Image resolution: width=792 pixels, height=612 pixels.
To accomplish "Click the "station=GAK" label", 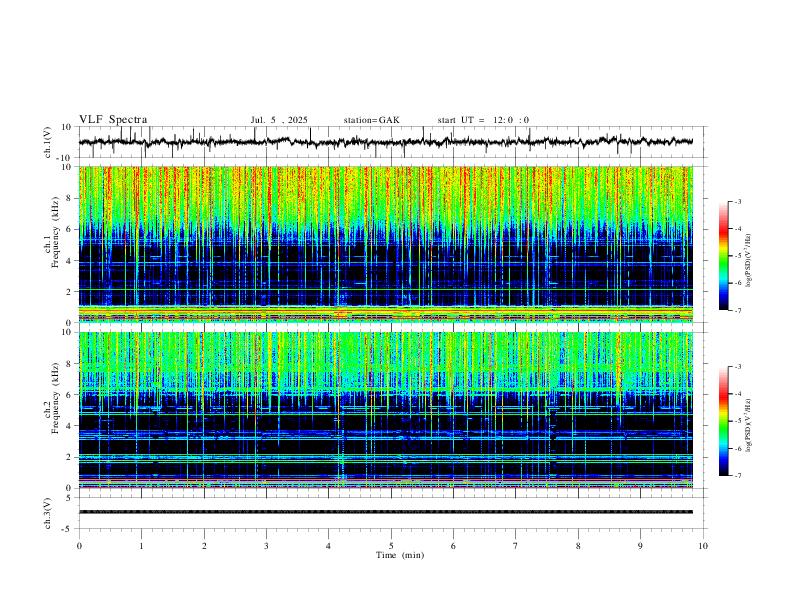I will [x=371, y=120].
